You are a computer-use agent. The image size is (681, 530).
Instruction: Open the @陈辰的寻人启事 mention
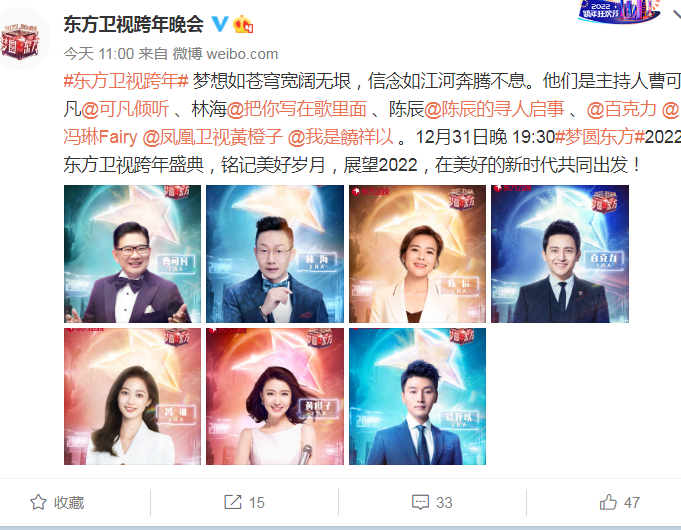click(494, 109)
